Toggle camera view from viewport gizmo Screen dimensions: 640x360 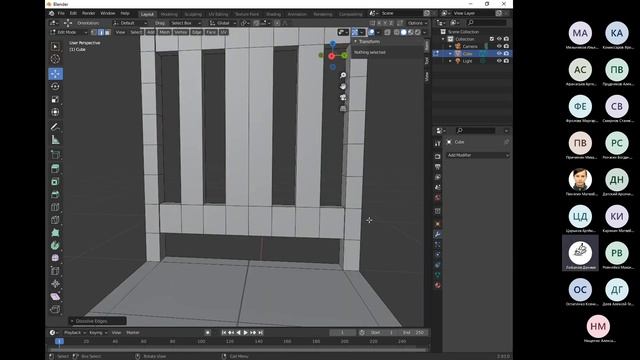click(x=343, y=97)
